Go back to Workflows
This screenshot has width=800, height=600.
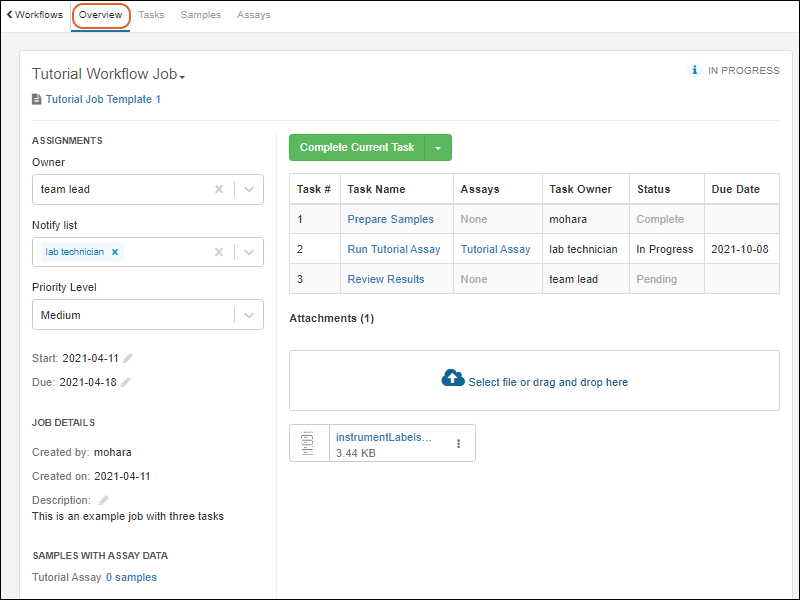[x=35, y=15]
